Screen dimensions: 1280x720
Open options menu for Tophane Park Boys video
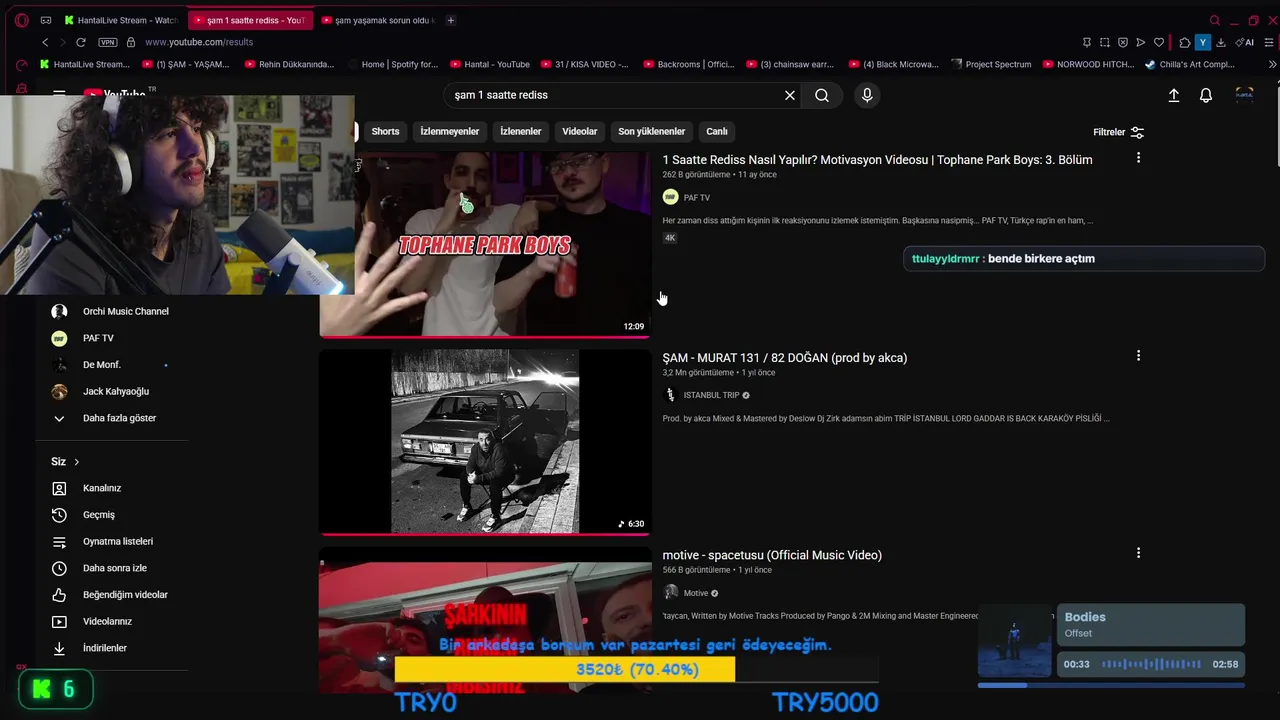pos(1138,158)
